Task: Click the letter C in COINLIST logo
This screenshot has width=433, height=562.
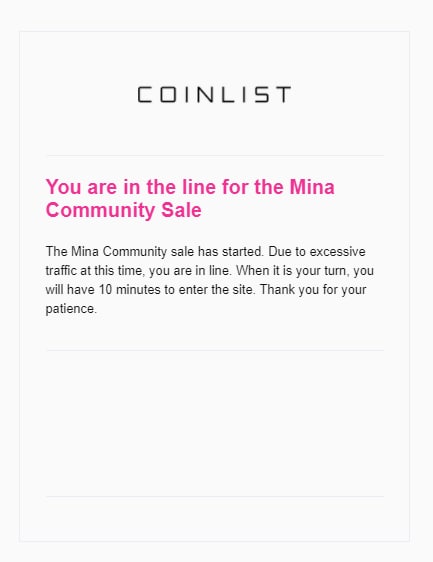Action: click(x=145, y=95)
